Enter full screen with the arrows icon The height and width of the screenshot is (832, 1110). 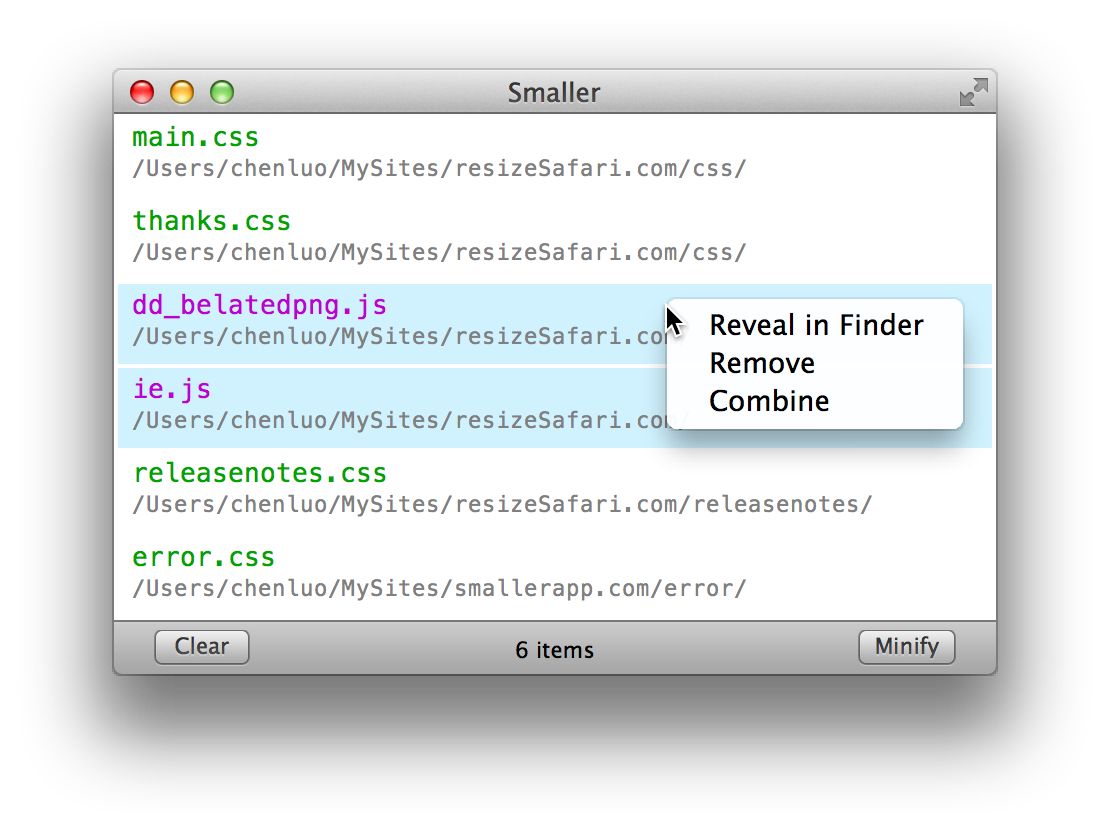tap(973, 92)
